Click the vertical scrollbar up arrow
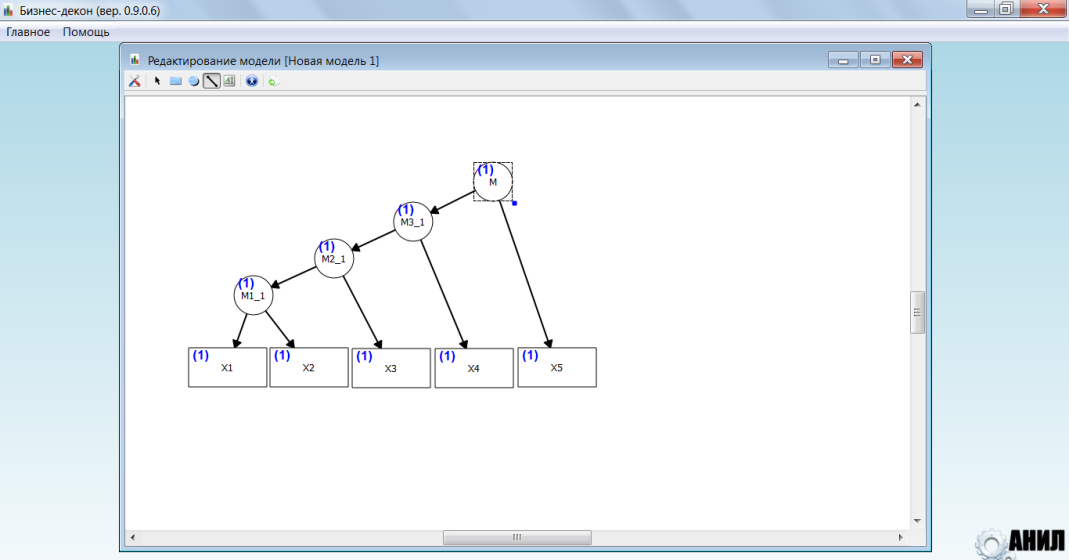 pyautogui.click(x=917, y=104)
